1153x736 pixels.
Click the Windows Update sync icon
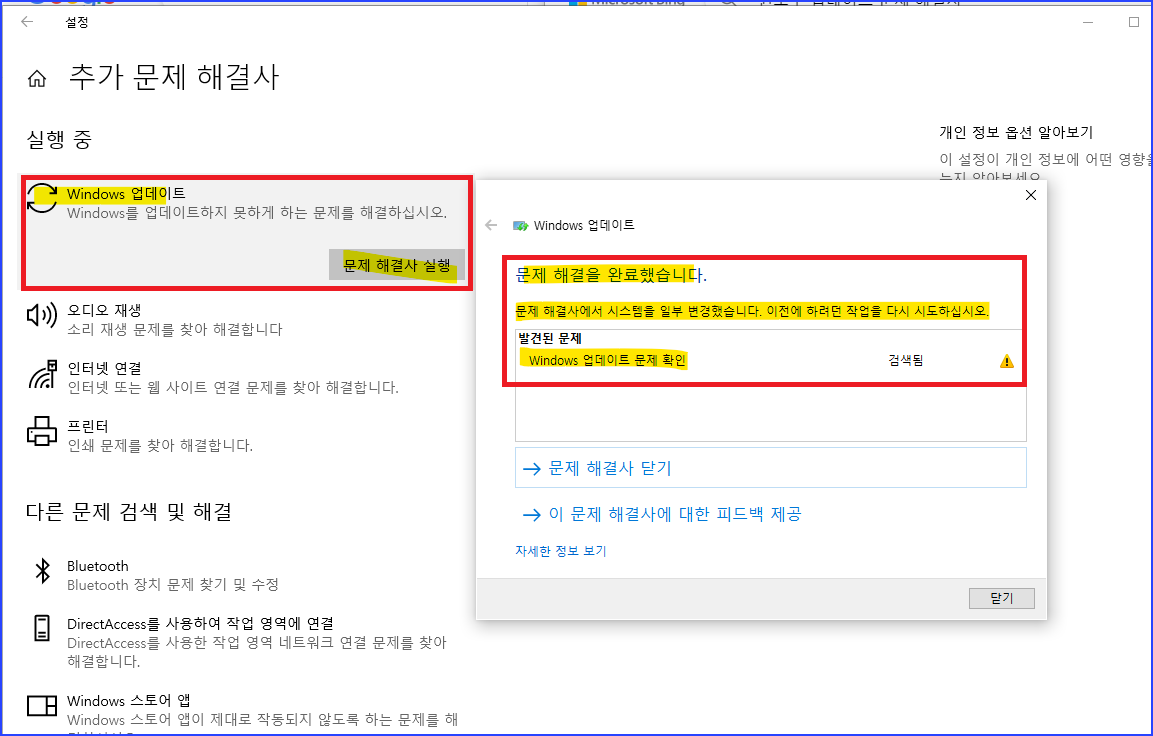click(43, 199)
